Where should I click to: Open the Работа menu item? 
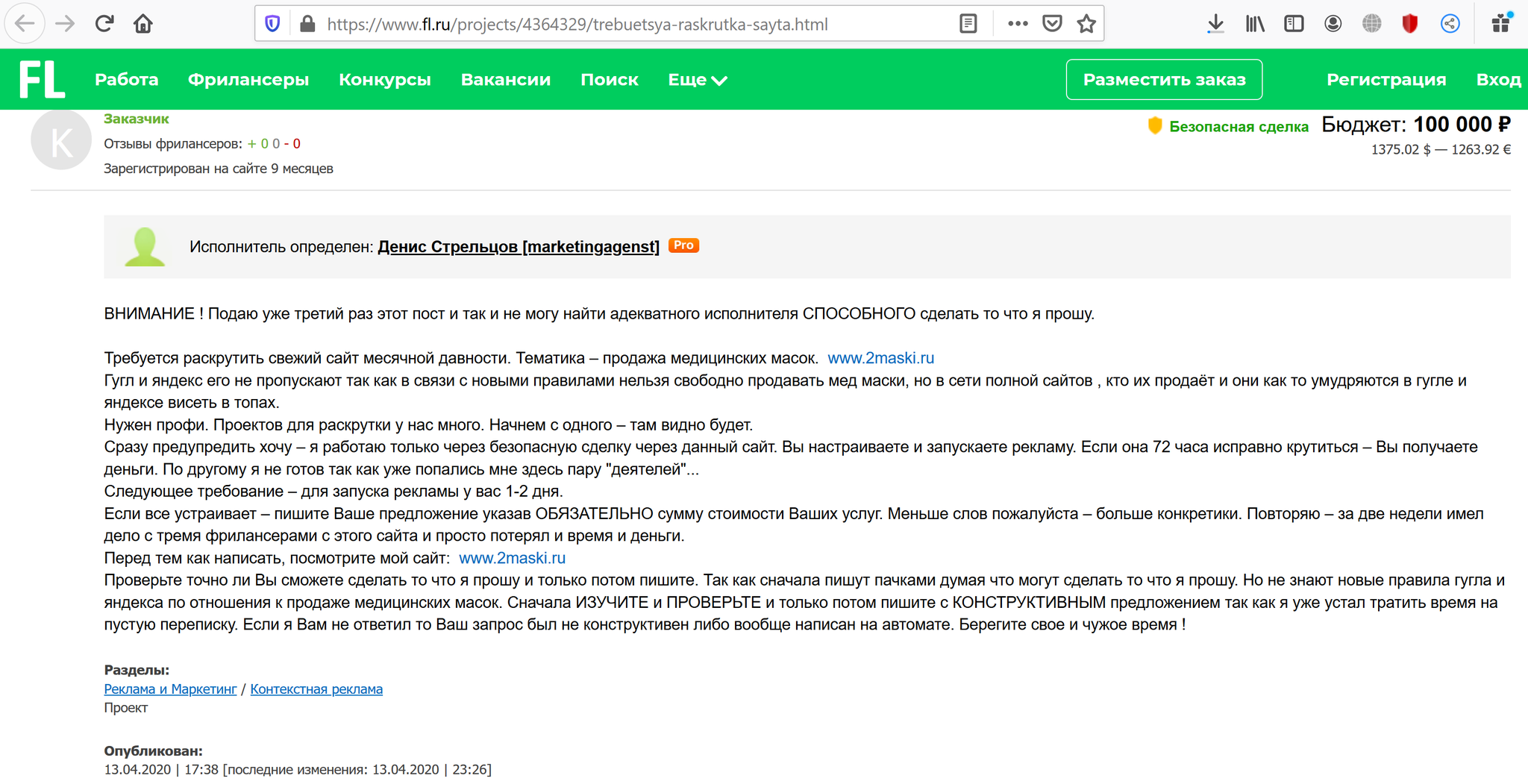click(x=126, y=79)
